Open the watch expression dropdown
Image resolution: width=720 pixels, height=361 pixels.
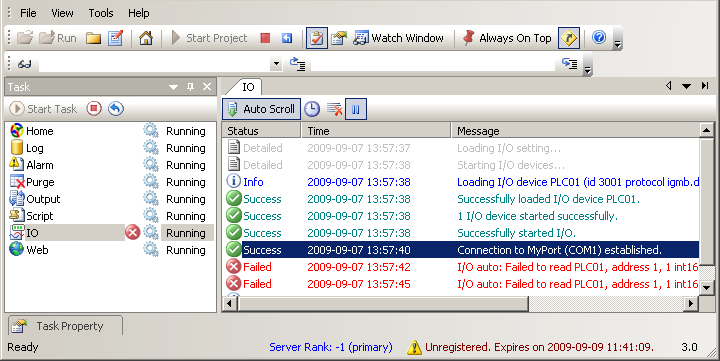276,64
